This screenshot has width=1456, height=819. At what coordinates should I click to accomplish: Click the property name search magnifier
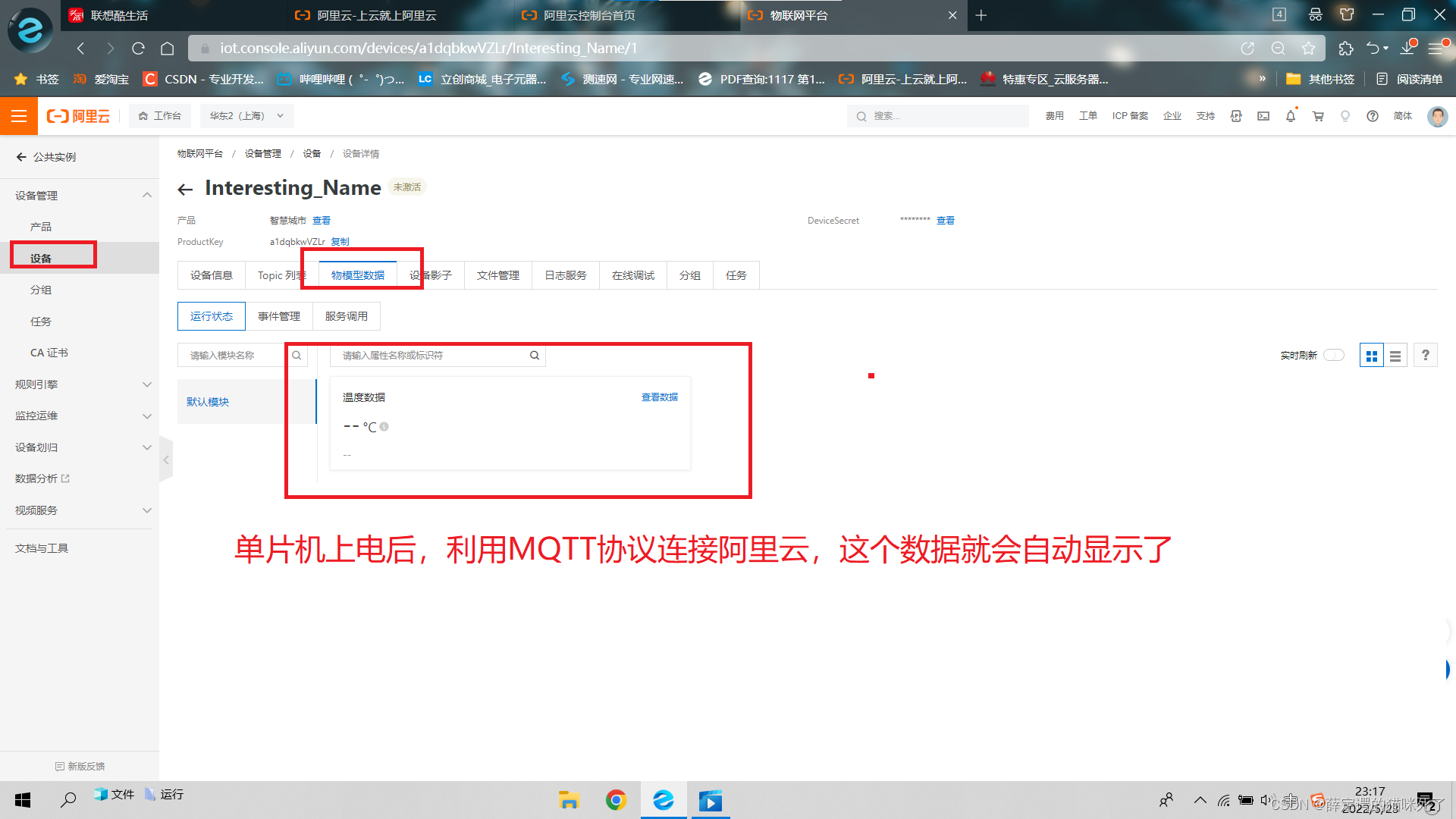535,355
